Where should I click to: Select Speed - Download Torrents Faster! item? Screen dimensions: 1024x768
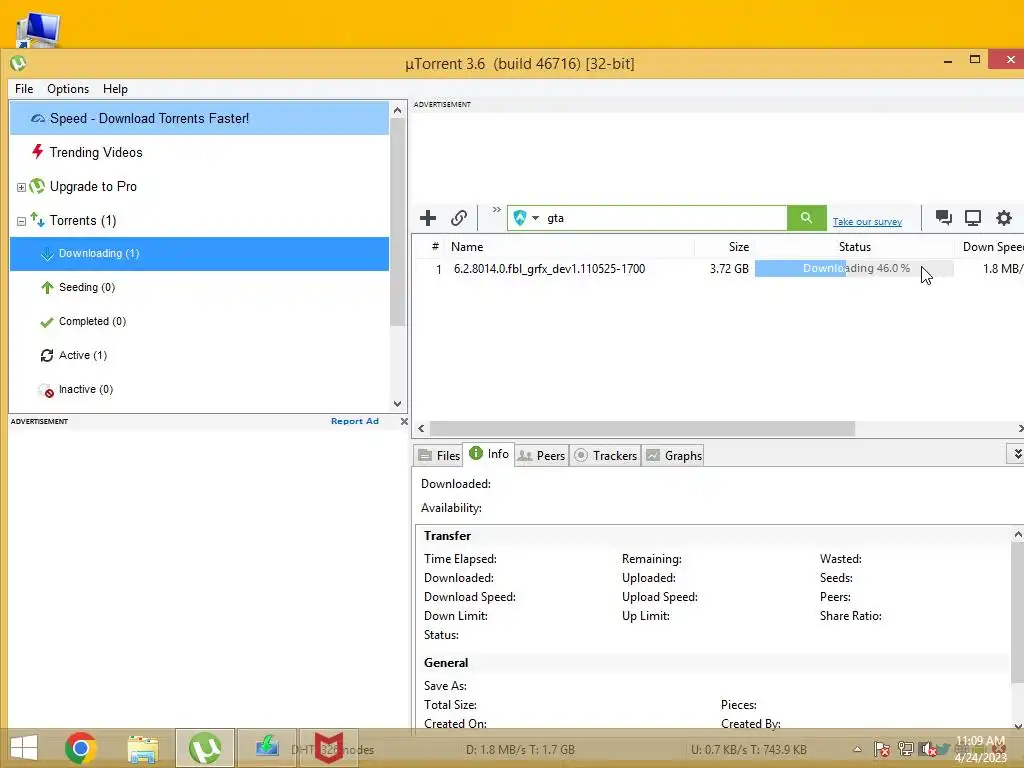click(199, 118)
